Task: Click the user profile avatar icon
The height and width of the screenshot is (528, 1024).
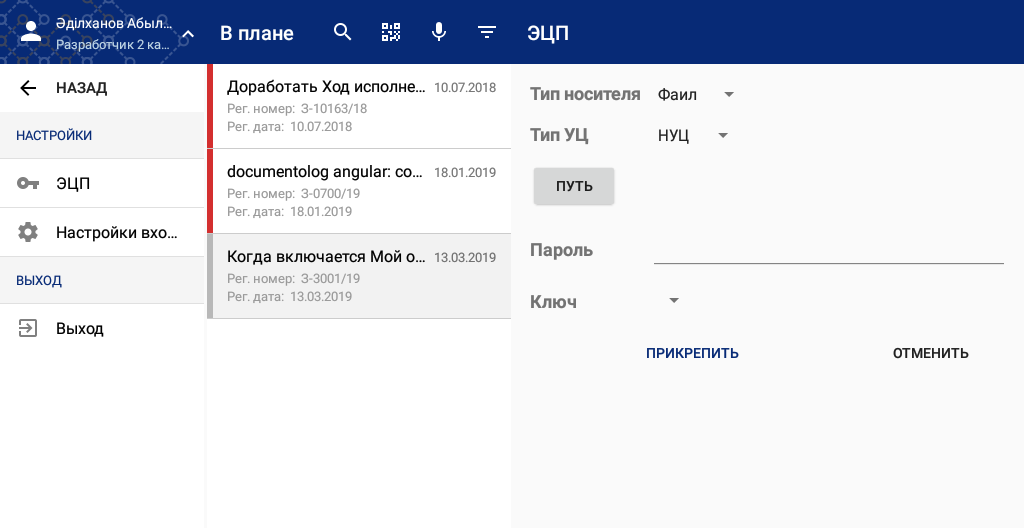Action: coord(31,31)
